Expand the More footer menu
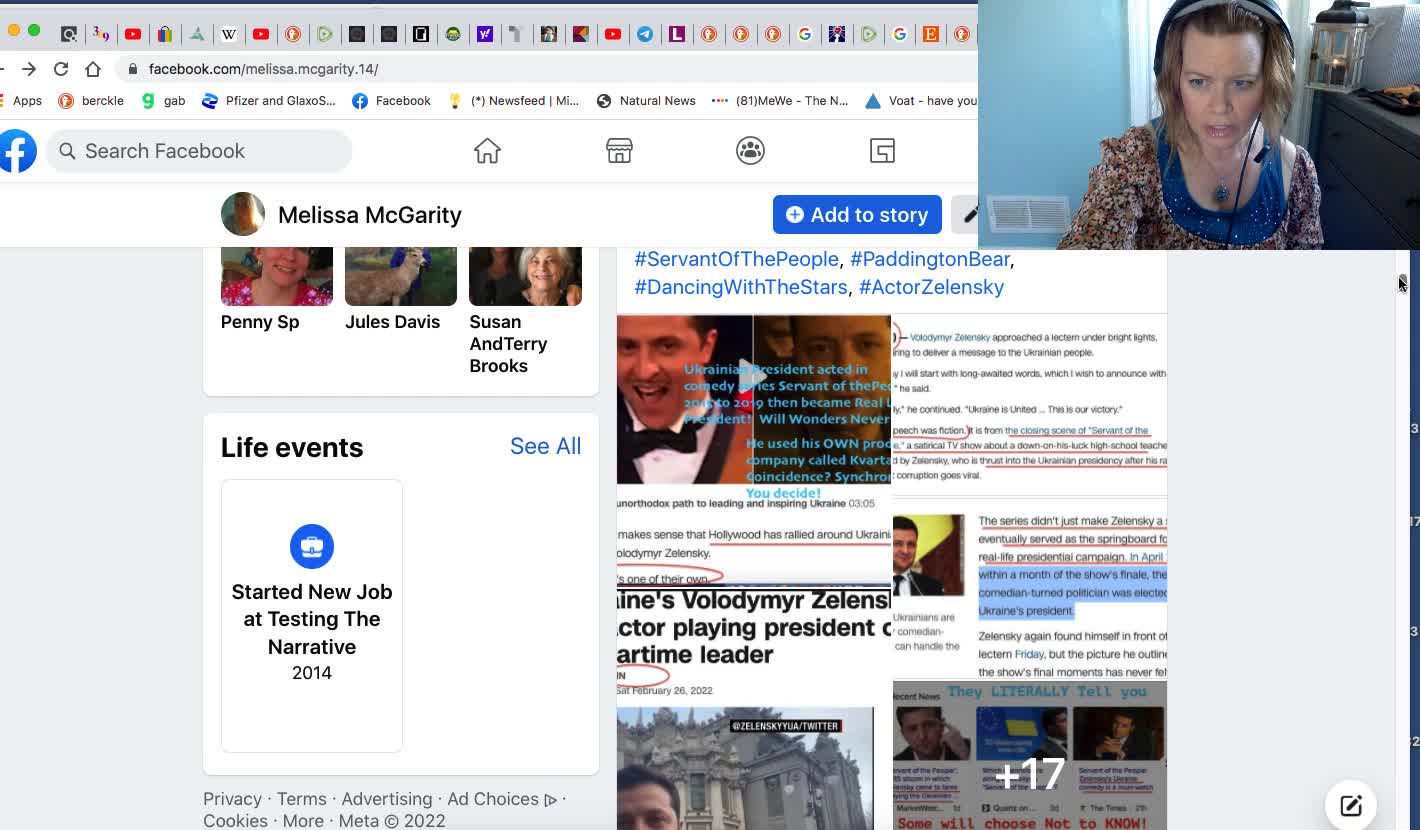Viewport: 1420px width, 830px height. [303, 820]
